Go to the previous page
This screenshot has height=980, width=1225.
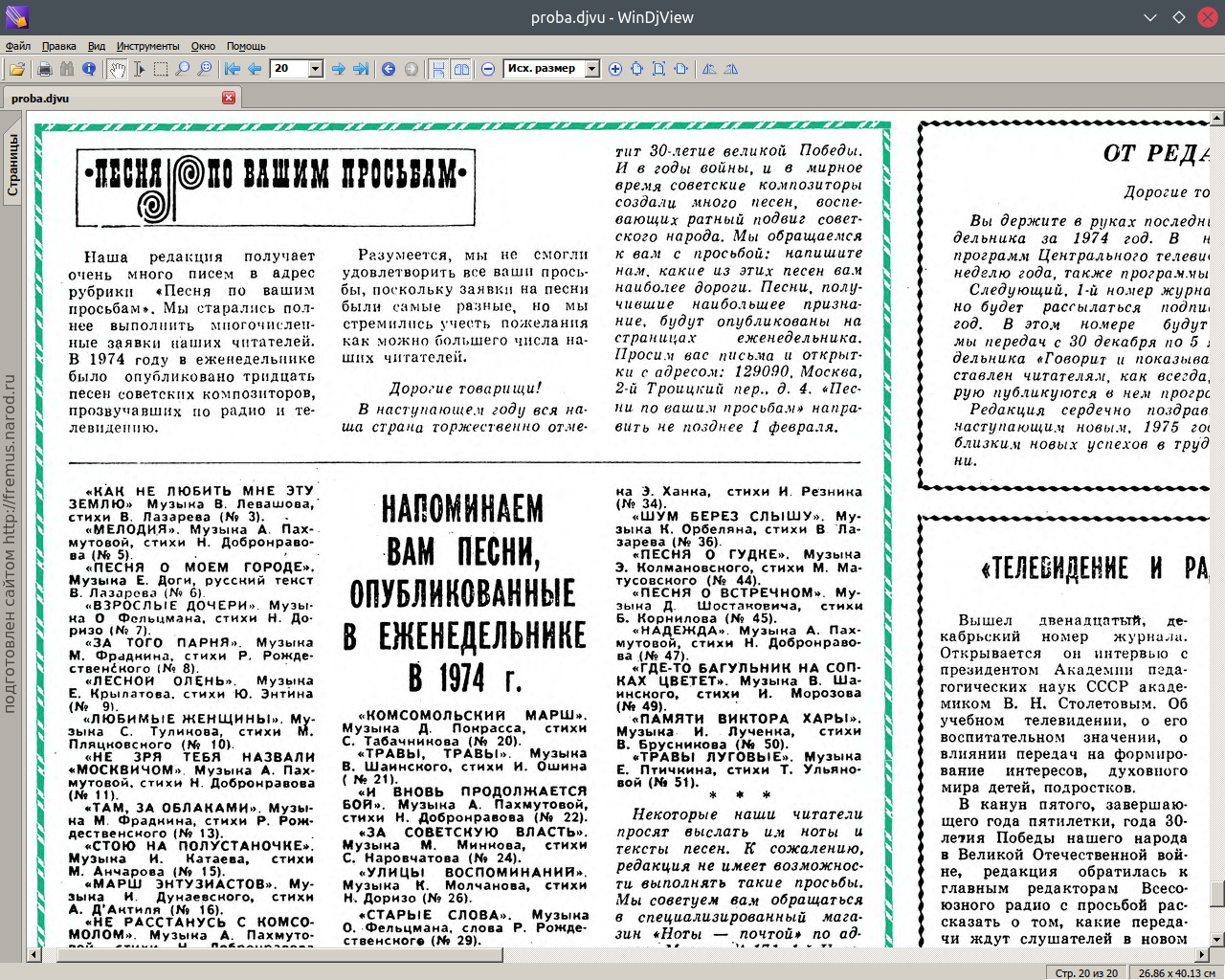point(255,69)
